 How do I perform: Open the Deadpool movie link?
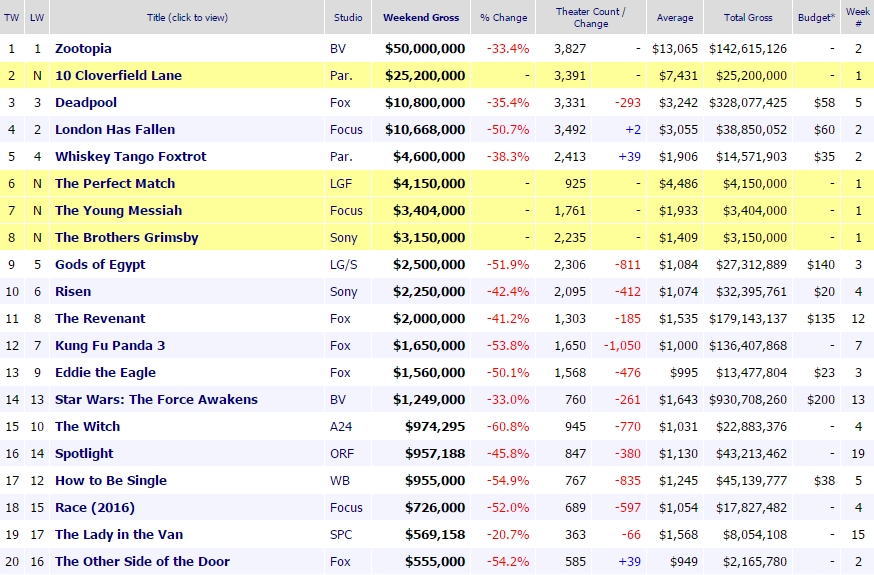tap(86, 103)
